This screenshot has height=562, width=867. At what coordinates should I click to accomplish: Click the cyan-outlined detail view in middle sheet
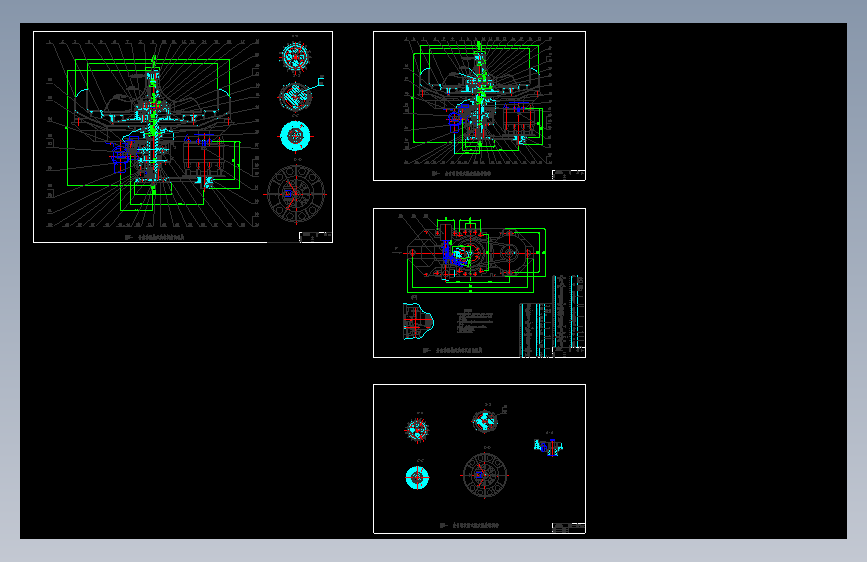pyautogui.click(x=418, y=321)
